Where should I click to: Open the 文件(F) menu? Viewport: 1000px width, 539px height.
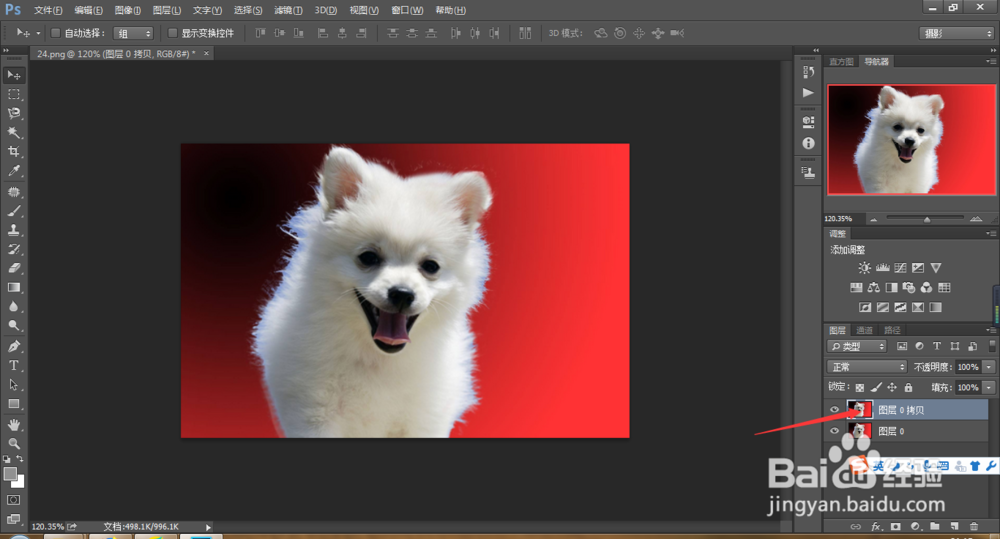tap(48, 10)
